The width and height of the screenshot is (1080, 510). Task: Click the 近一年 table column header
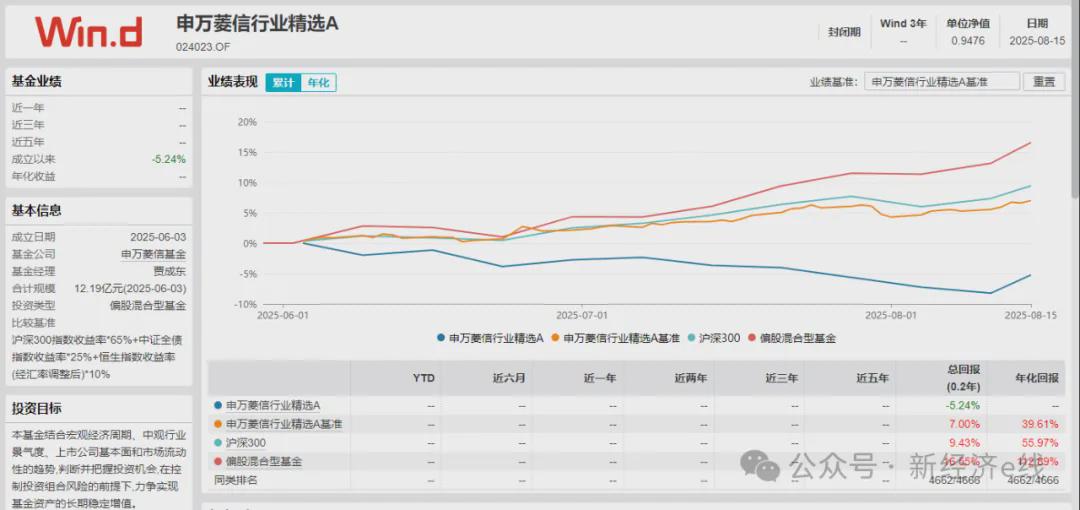[x=599, y=378]
